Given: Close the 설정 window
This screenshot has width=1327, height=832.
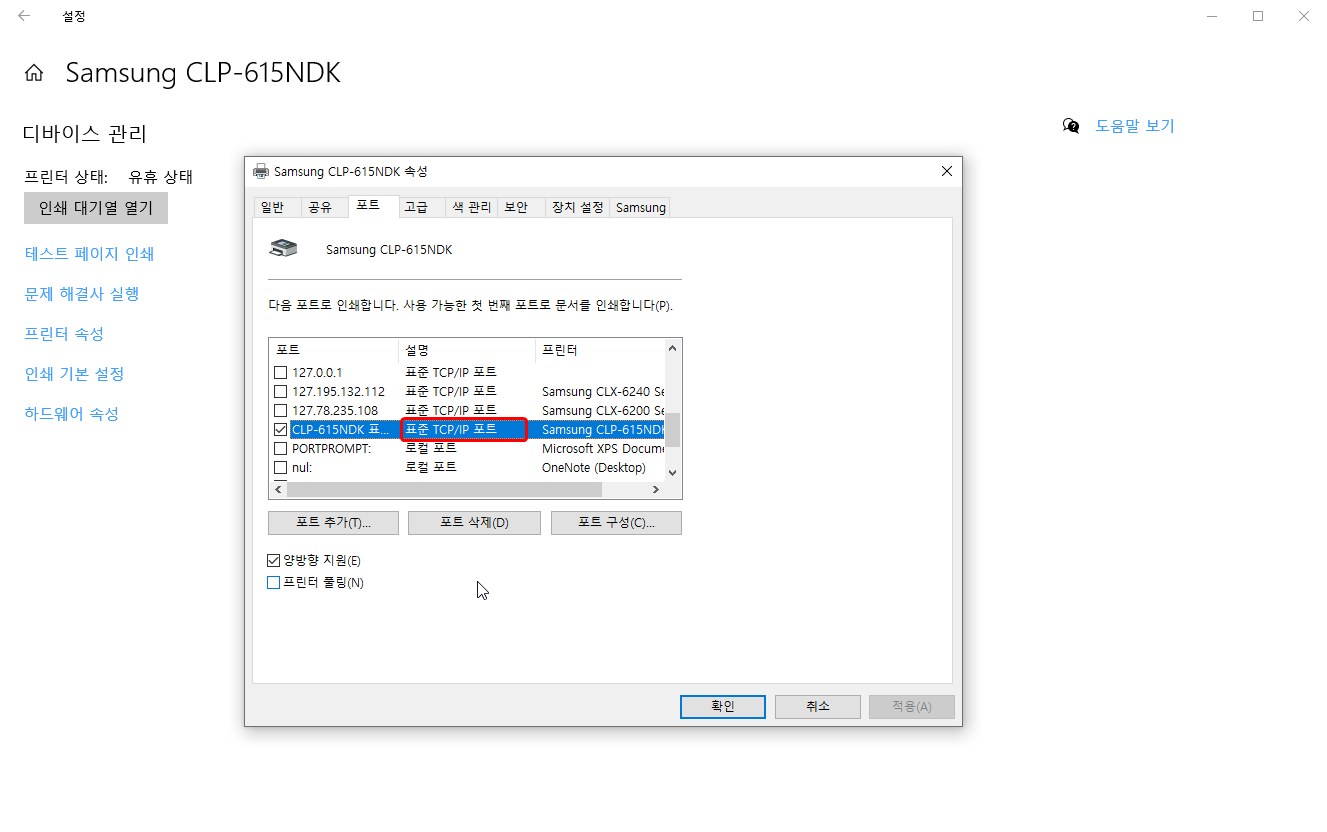Looking at the screenshot, I should click(x=1304, y=16).
